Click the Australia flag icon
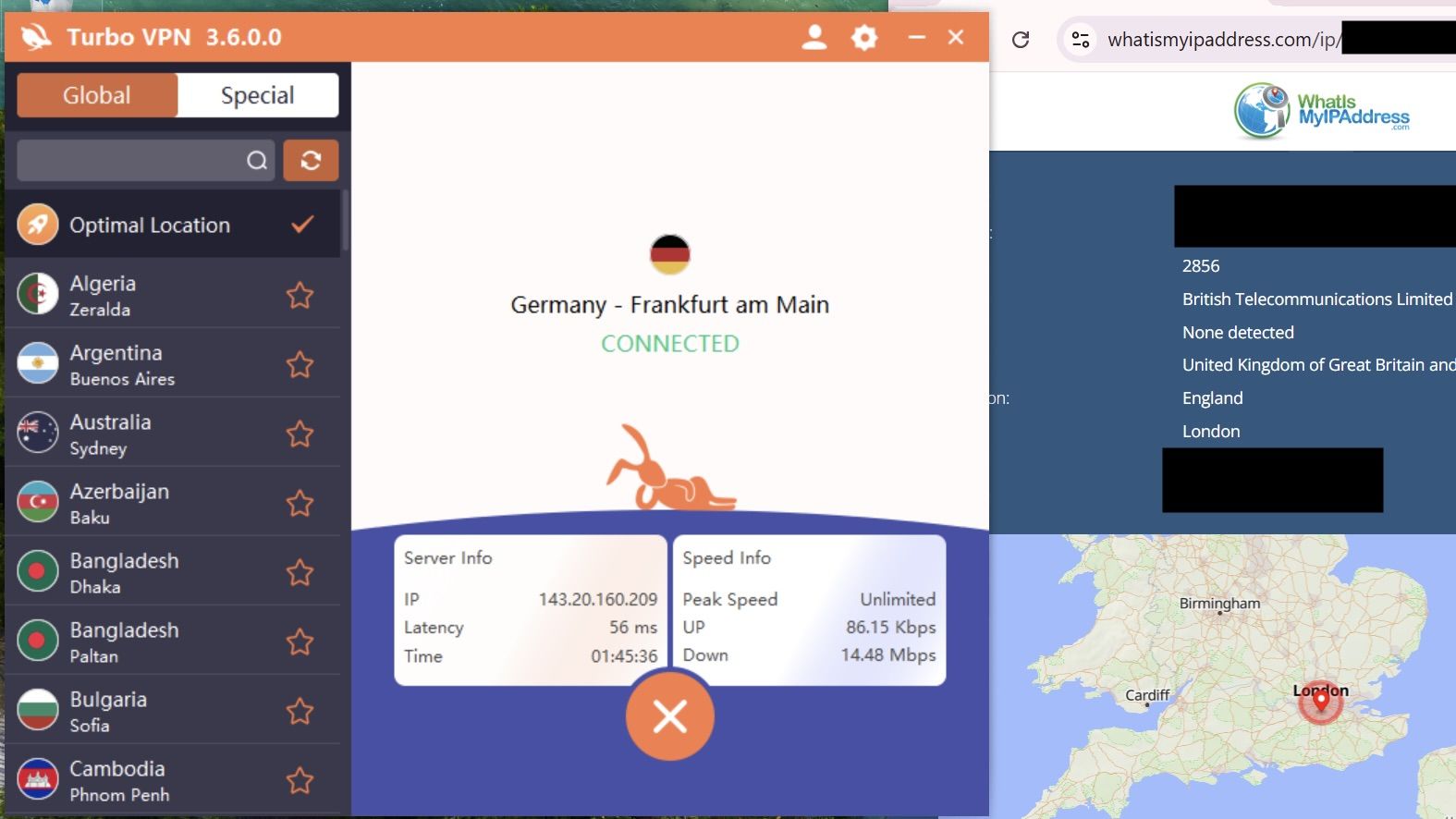The image size is (1456, 819). click(x=38, y=434)
